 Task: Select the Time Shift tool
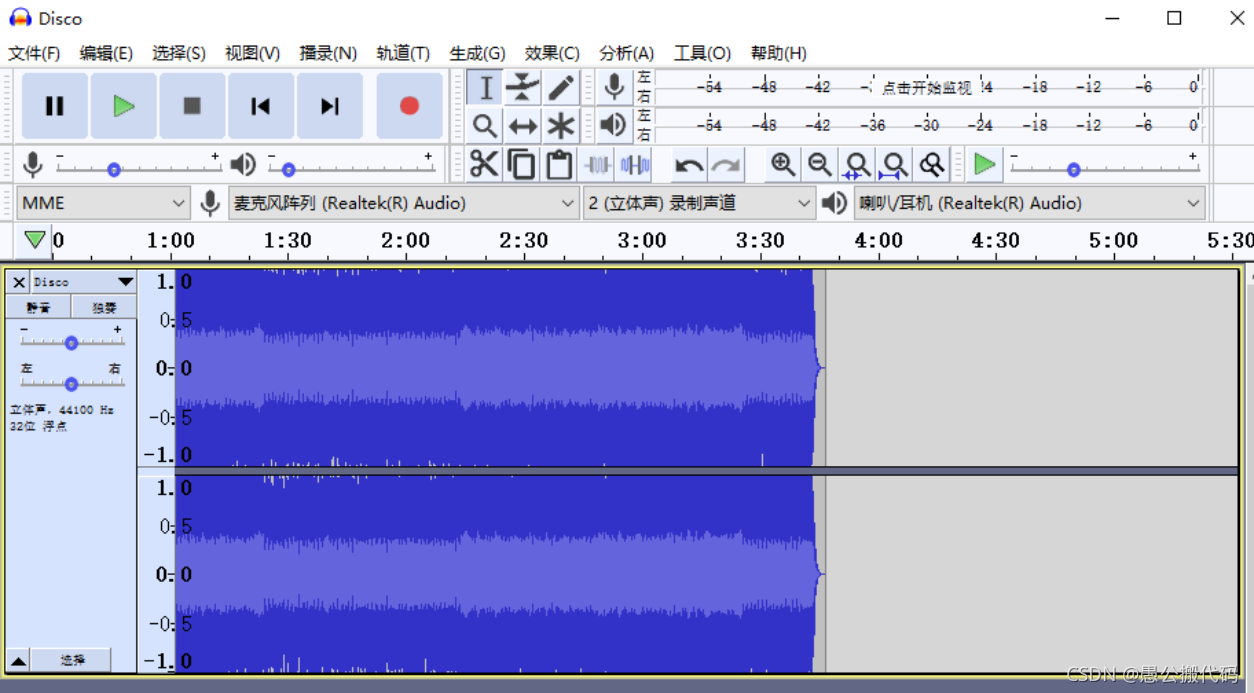pos(522,126)
